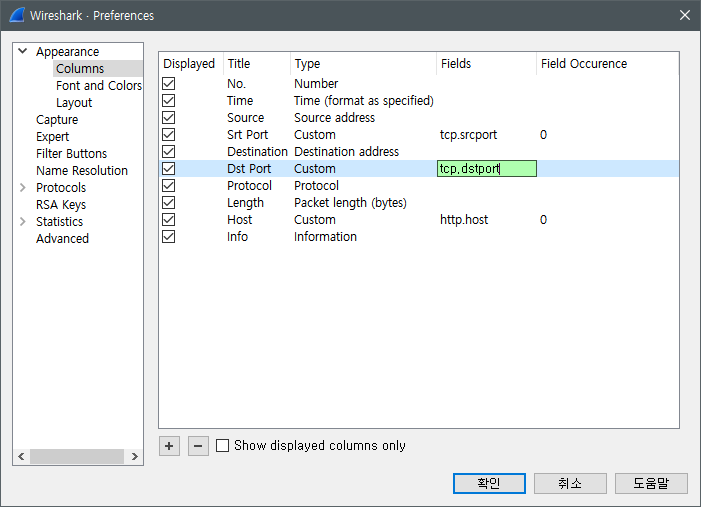Image resolution: width=701 pixels, height=507 pixels.
Task: Click the tcp.srcport field cell
Action: tap(469, 135)
